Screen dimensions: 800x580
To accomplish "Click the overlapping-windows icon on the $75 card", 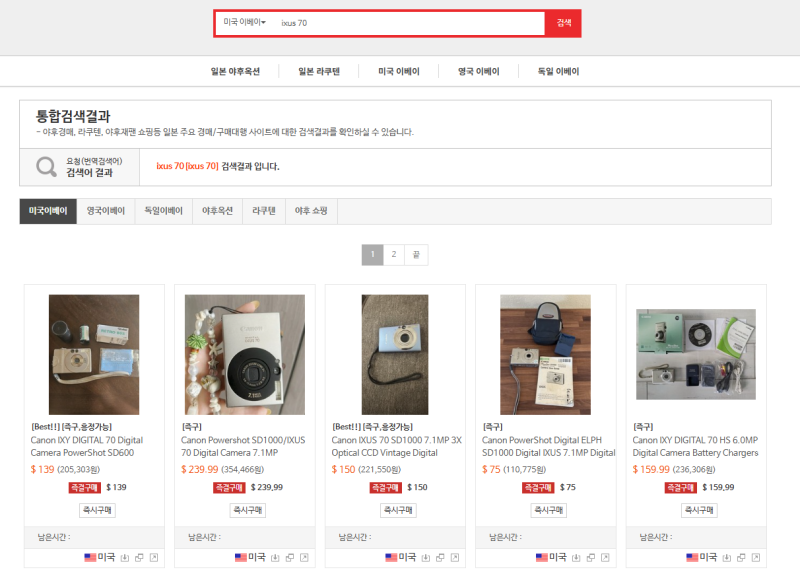I will [x=590, y=558].
